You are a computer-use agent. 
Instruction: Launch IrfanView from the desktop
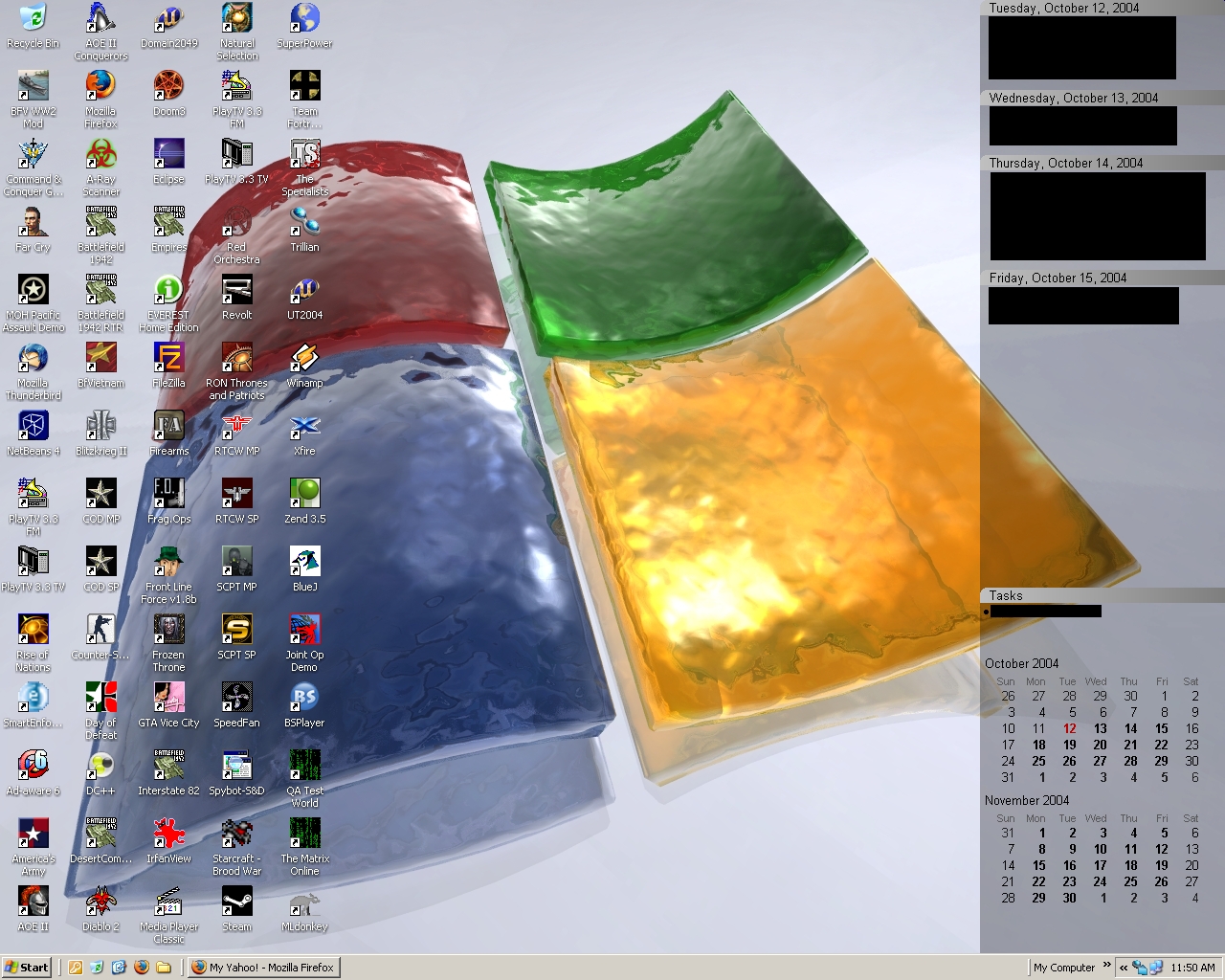point(168,841)
